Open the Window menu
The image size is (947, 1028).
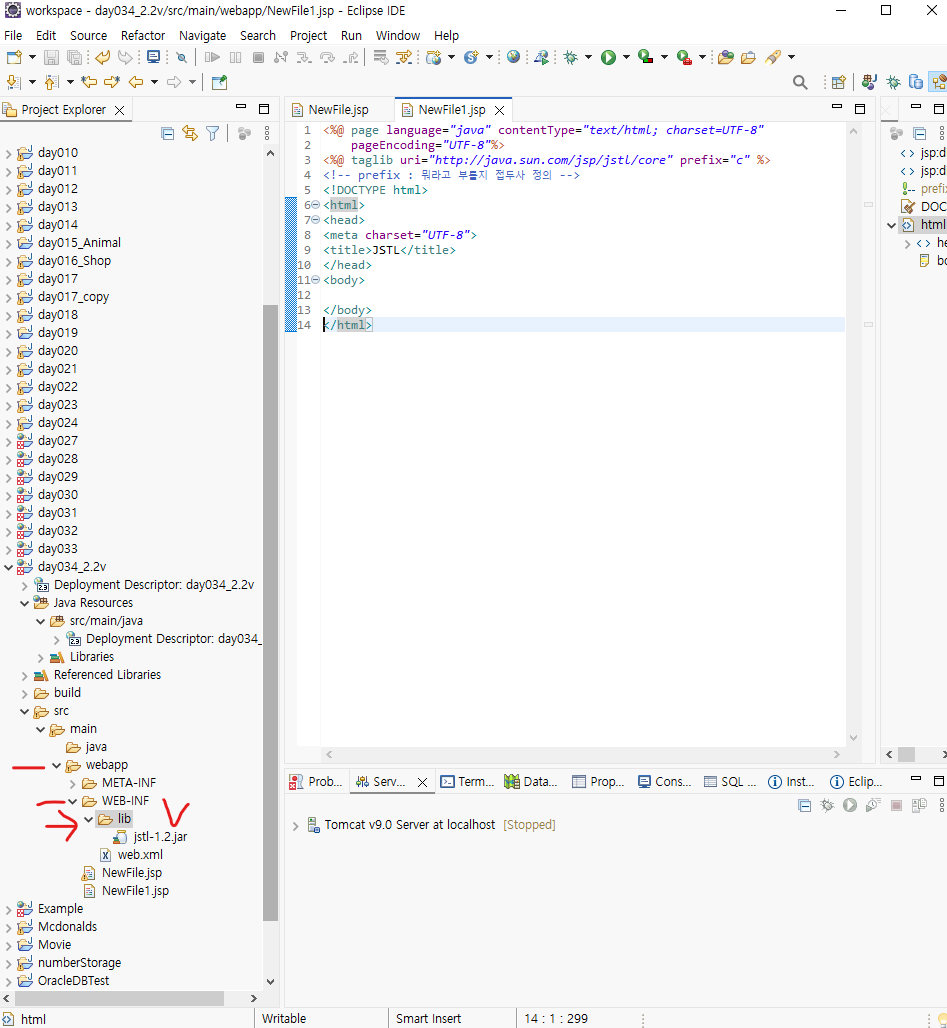(397, 35)
